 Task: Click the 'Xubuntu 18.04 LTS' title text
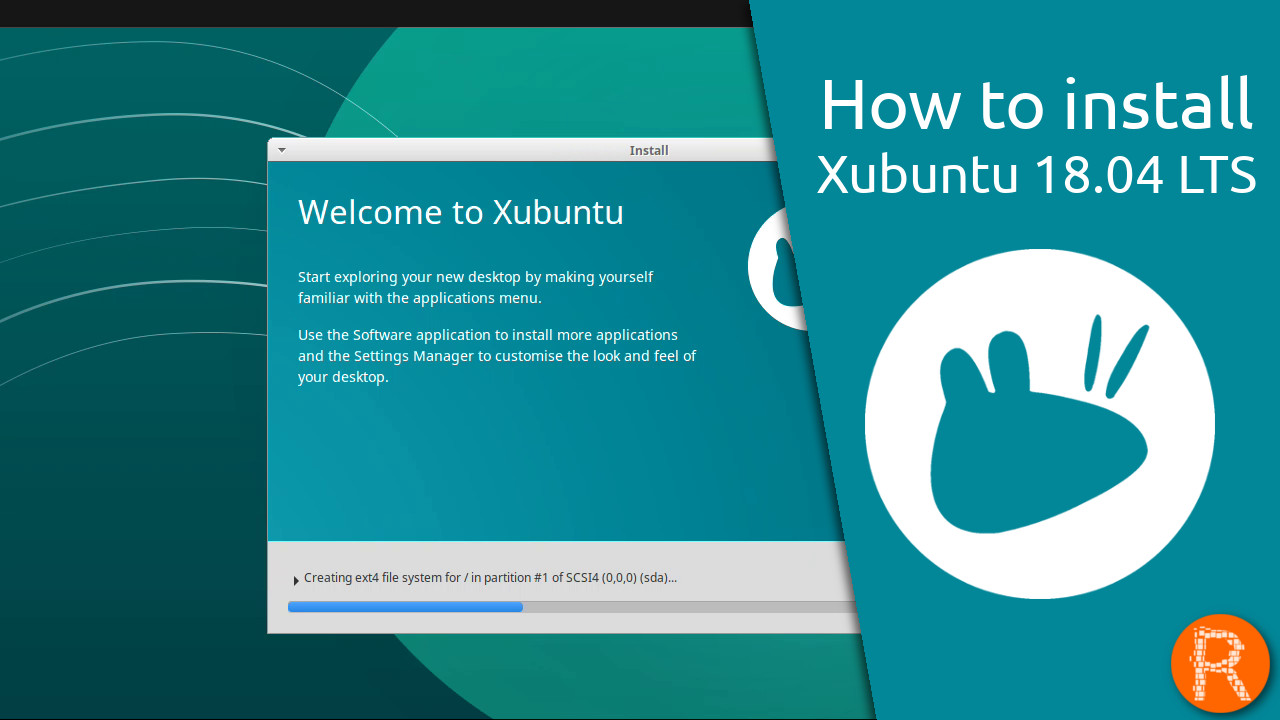1037,175
